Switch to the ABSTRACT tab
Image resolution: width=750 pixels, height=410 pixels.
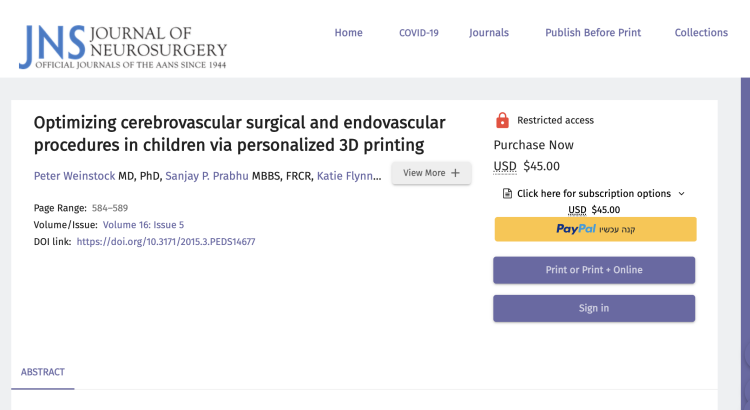pyautogui.click(x=43, y=372)
